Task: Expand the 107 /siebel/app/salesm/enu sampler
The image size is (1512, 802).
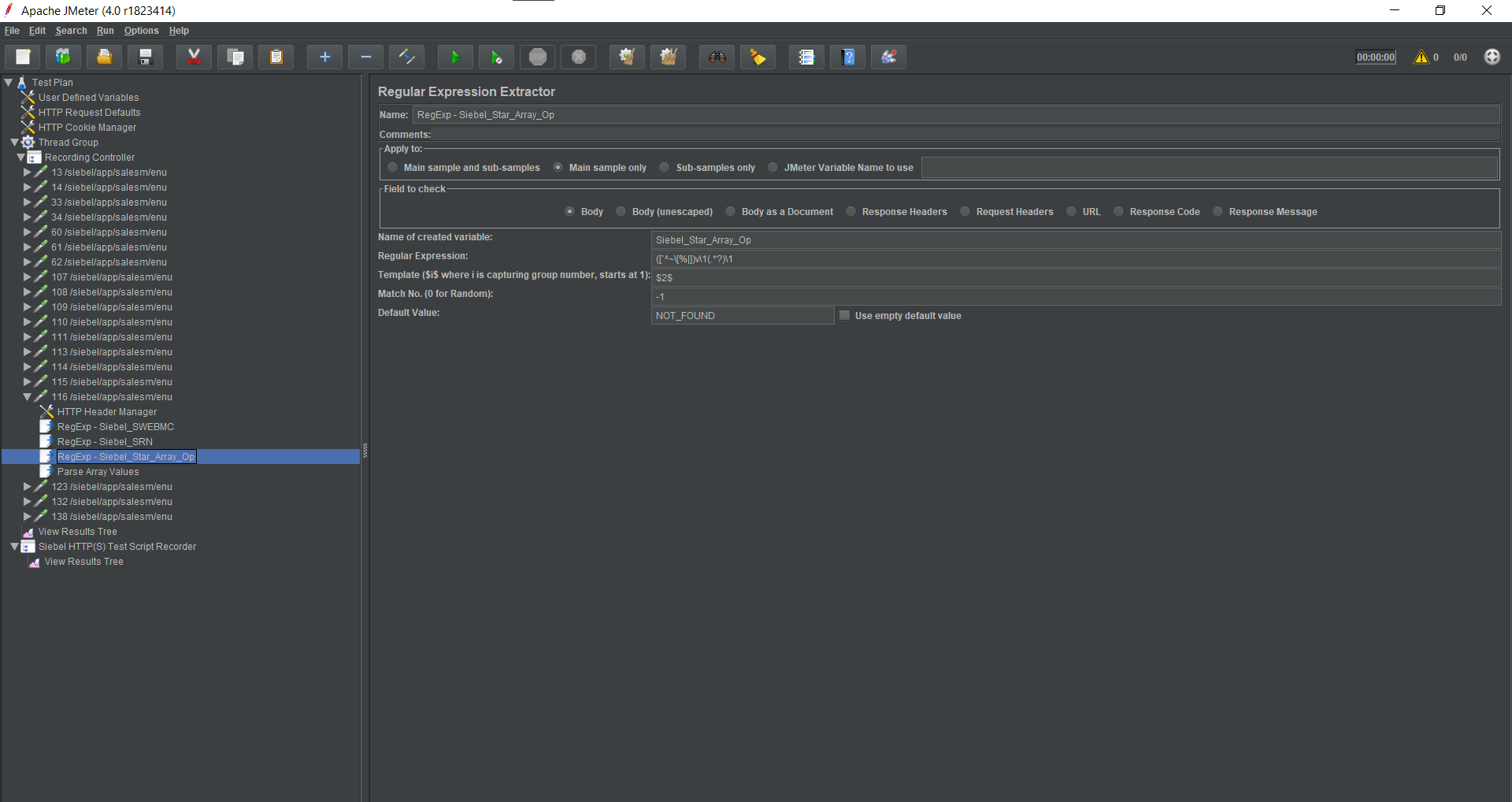Action: [x=28, y=277]
